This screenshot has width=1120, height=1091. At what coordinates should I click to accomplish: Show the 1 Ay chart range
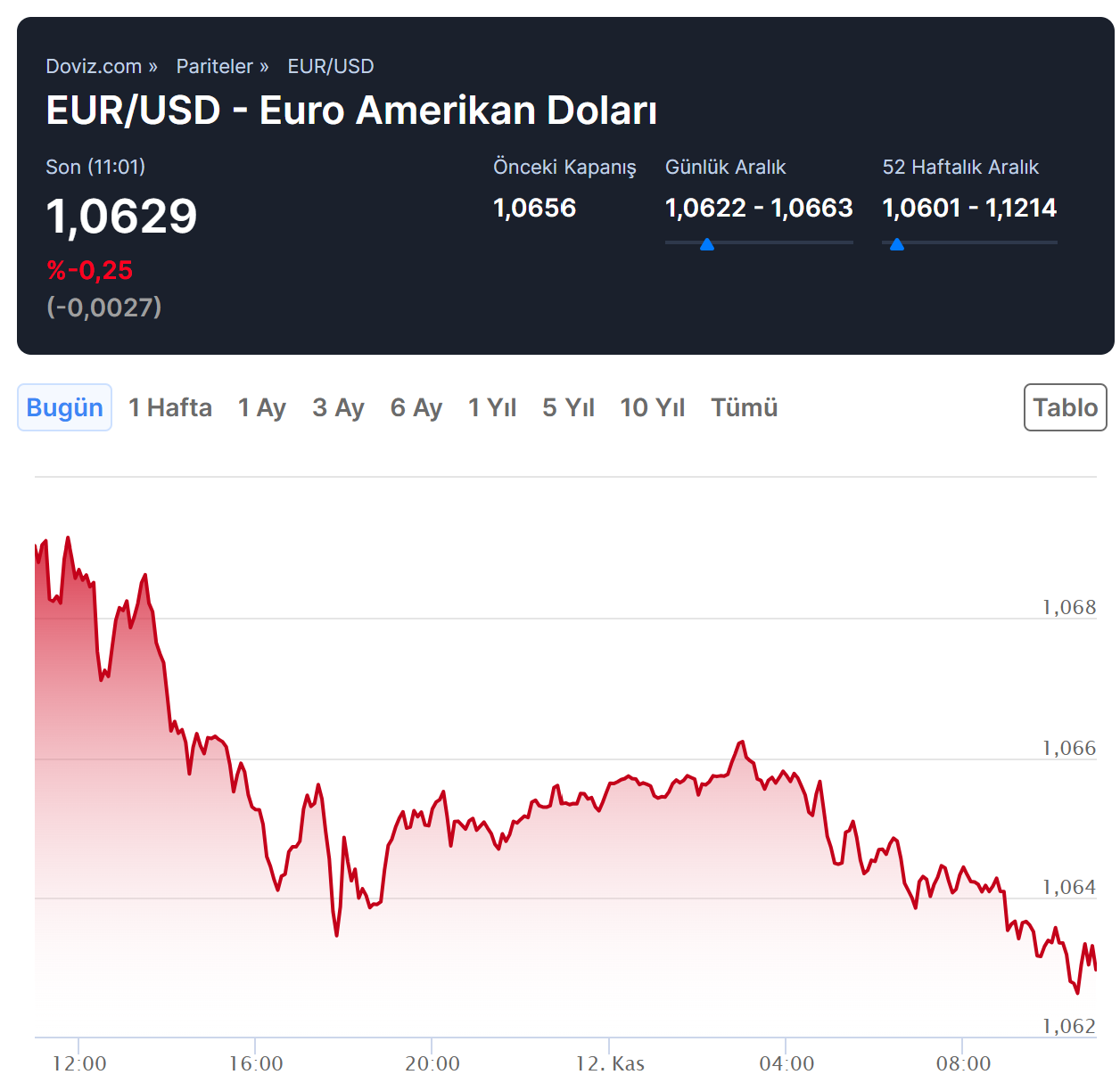(262, 407)
